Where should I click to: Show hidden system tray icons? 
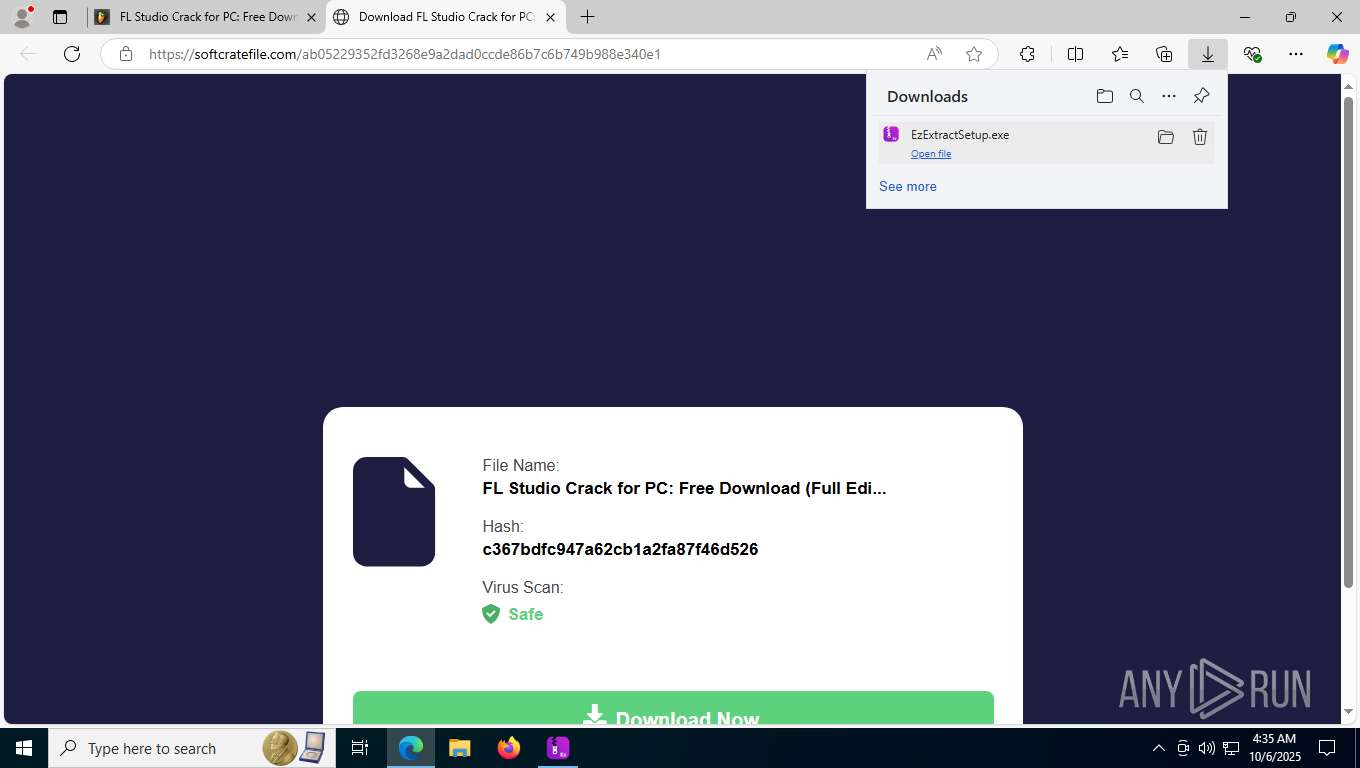click(1159, 748)
